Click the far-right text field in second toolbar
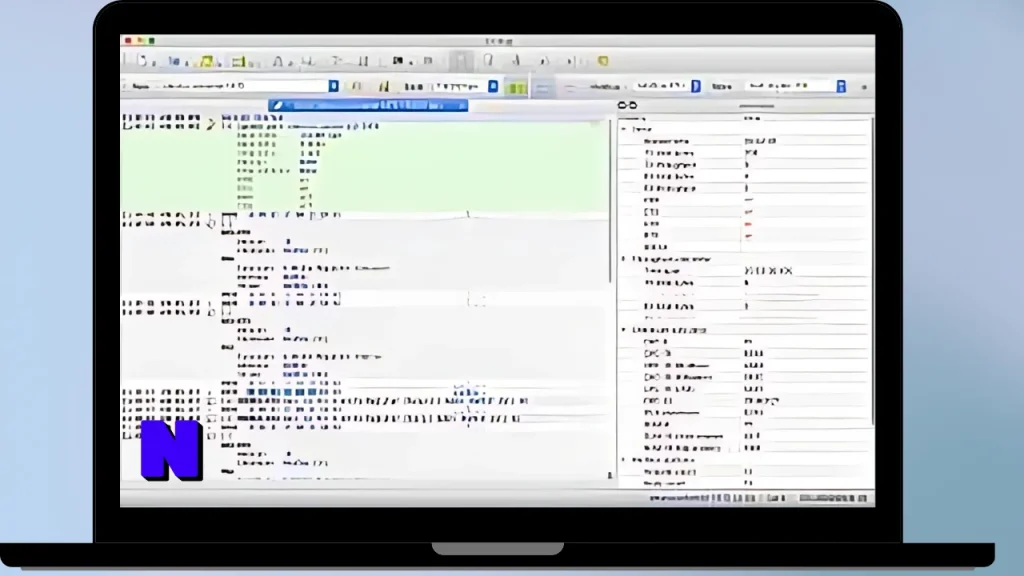 791,86
